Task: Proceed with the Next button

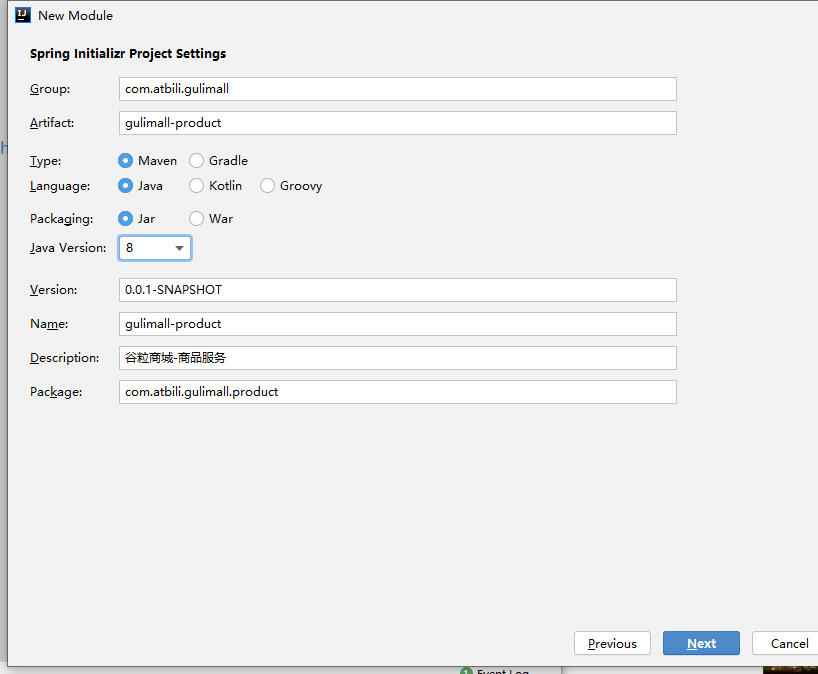Action: (x=701, y=643)
